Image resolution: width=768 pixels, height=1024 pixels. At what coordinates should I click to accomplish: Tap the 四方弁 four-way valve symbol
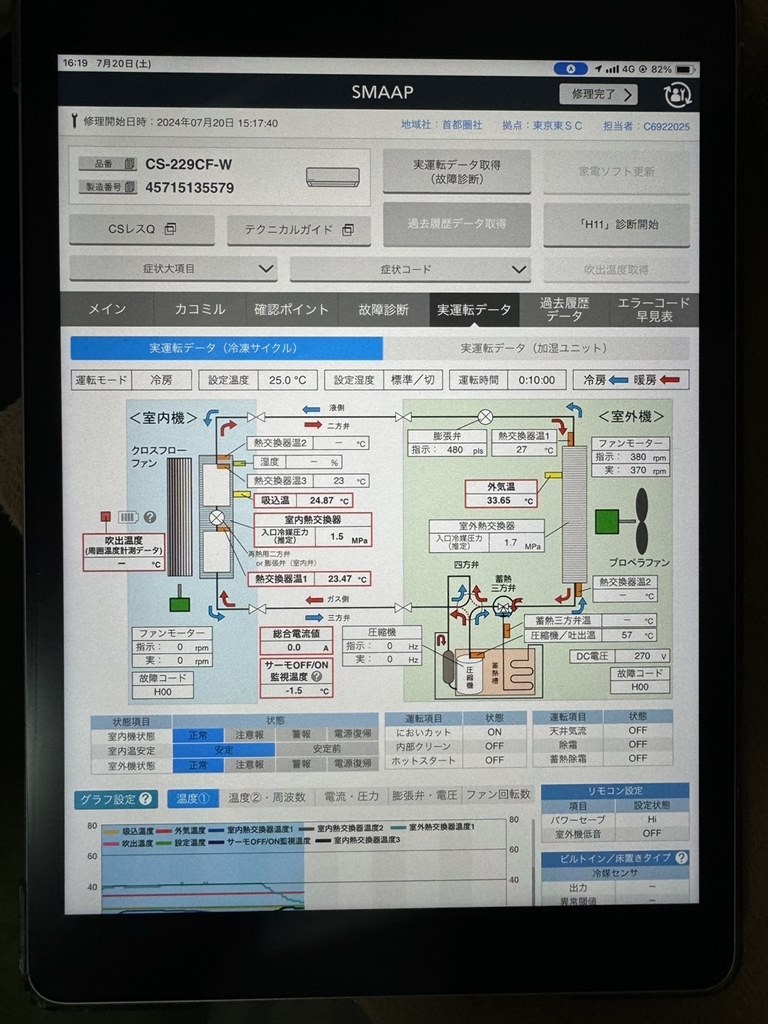[468, 607]
